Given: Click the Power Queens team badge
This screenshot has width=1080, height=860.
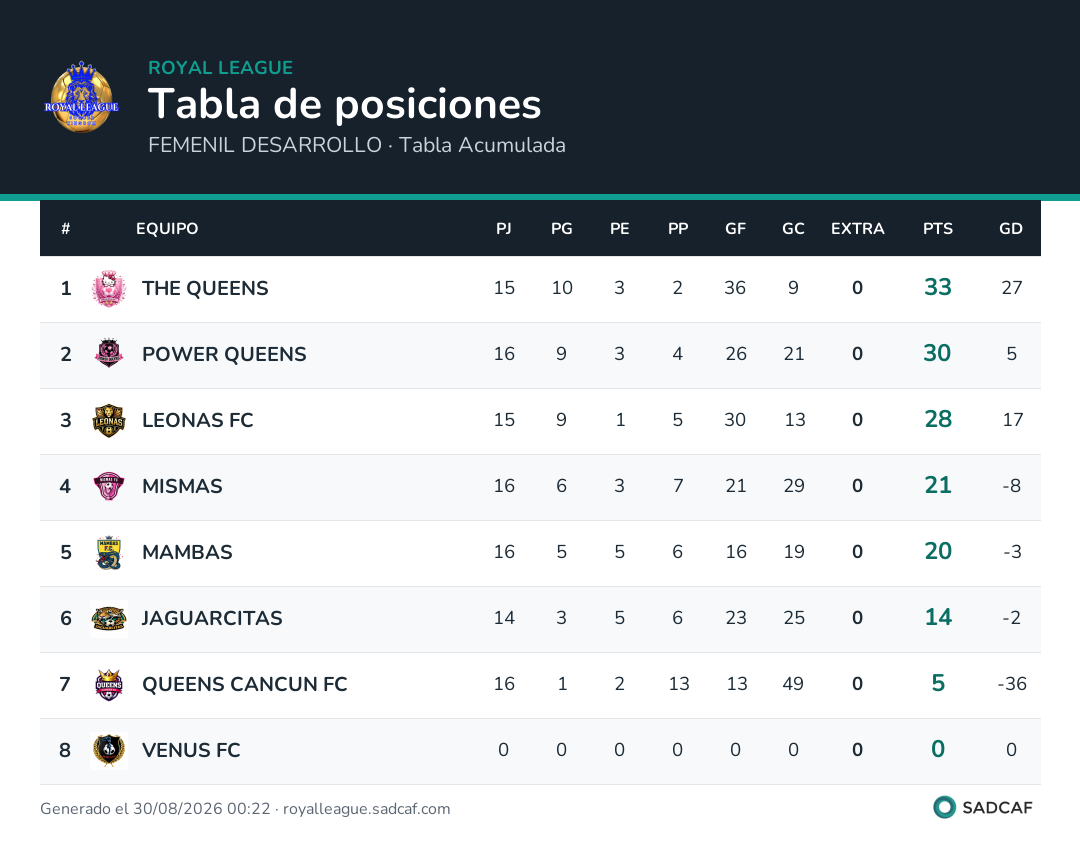Looking at the screenshot, I should (x=109, y=354).
